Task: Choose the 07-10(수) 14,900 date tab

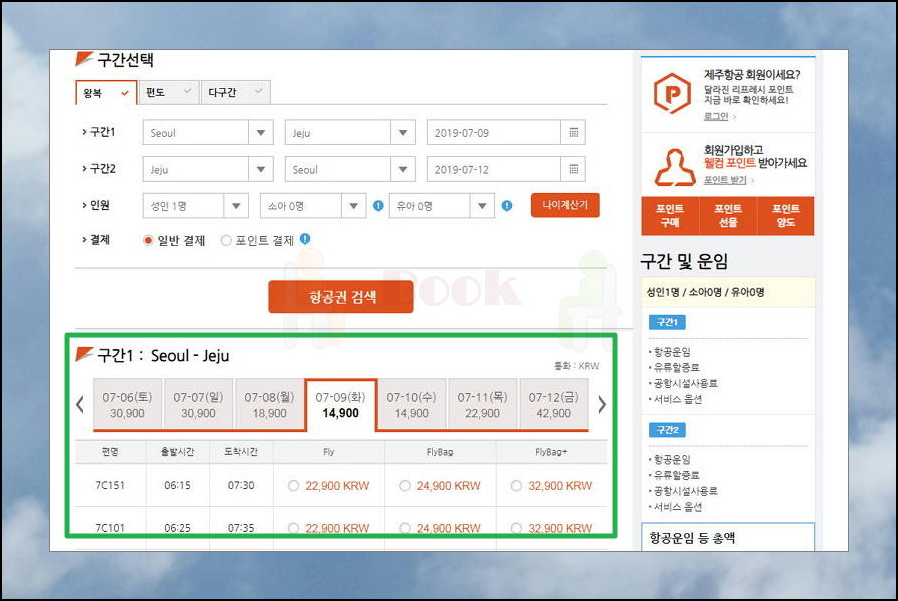Action: click(x=411, y=404)
